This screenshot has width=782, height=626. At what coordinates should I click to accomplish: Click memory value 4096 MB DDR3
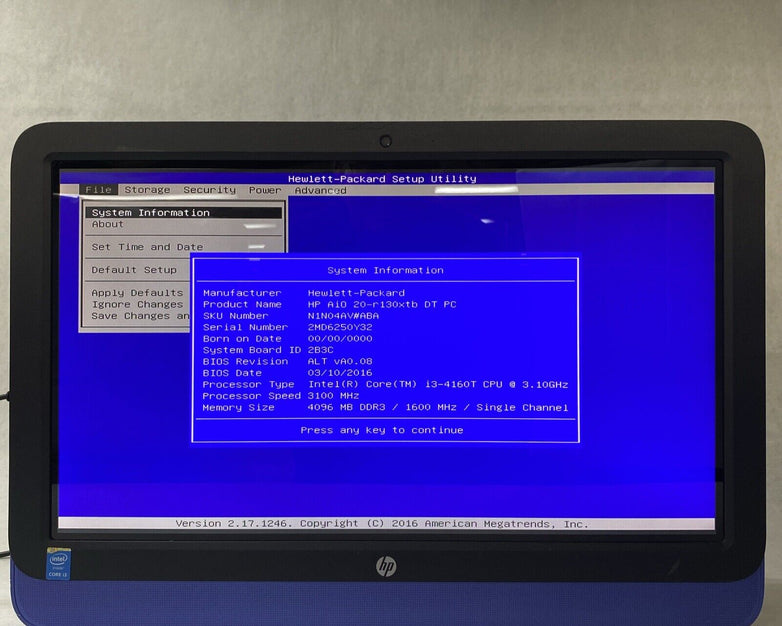point(438,408)
